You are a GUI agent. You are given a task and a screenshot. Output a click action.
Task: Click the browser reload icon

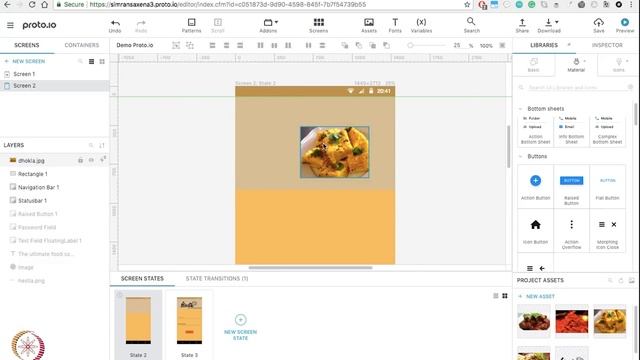[32, 4]
